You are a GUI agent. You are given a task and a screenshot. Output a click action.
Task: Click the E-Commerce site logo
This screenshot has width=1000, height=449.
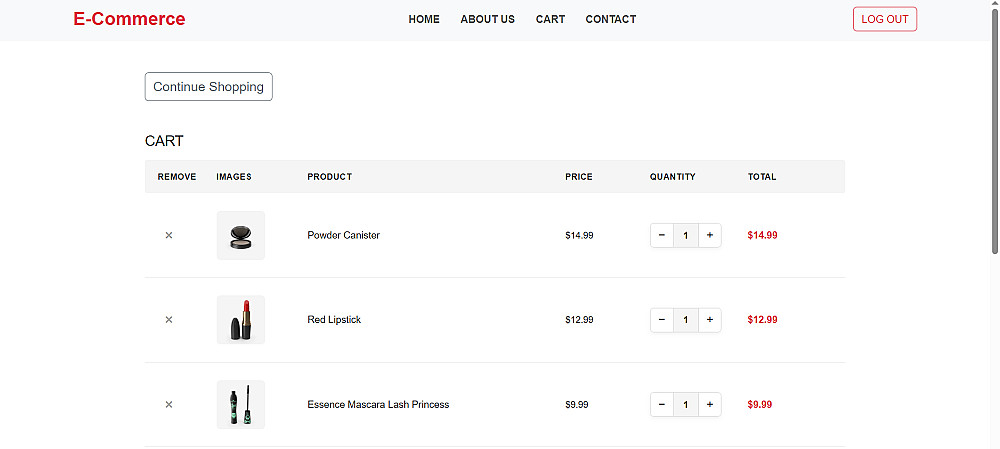coord(129,19)
